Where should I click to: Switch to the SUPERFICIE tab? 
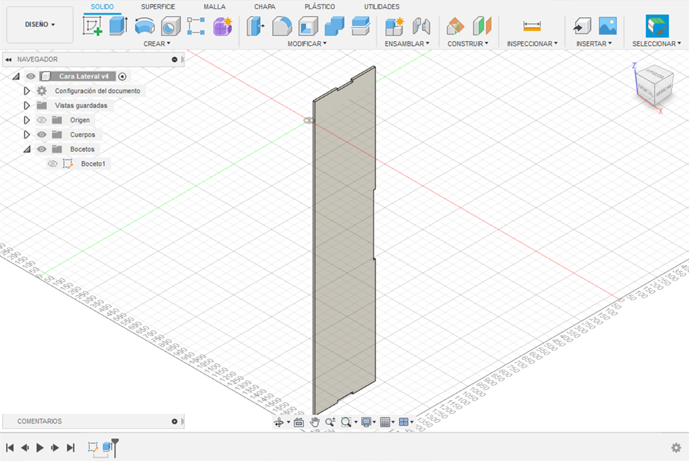(158, 7)
